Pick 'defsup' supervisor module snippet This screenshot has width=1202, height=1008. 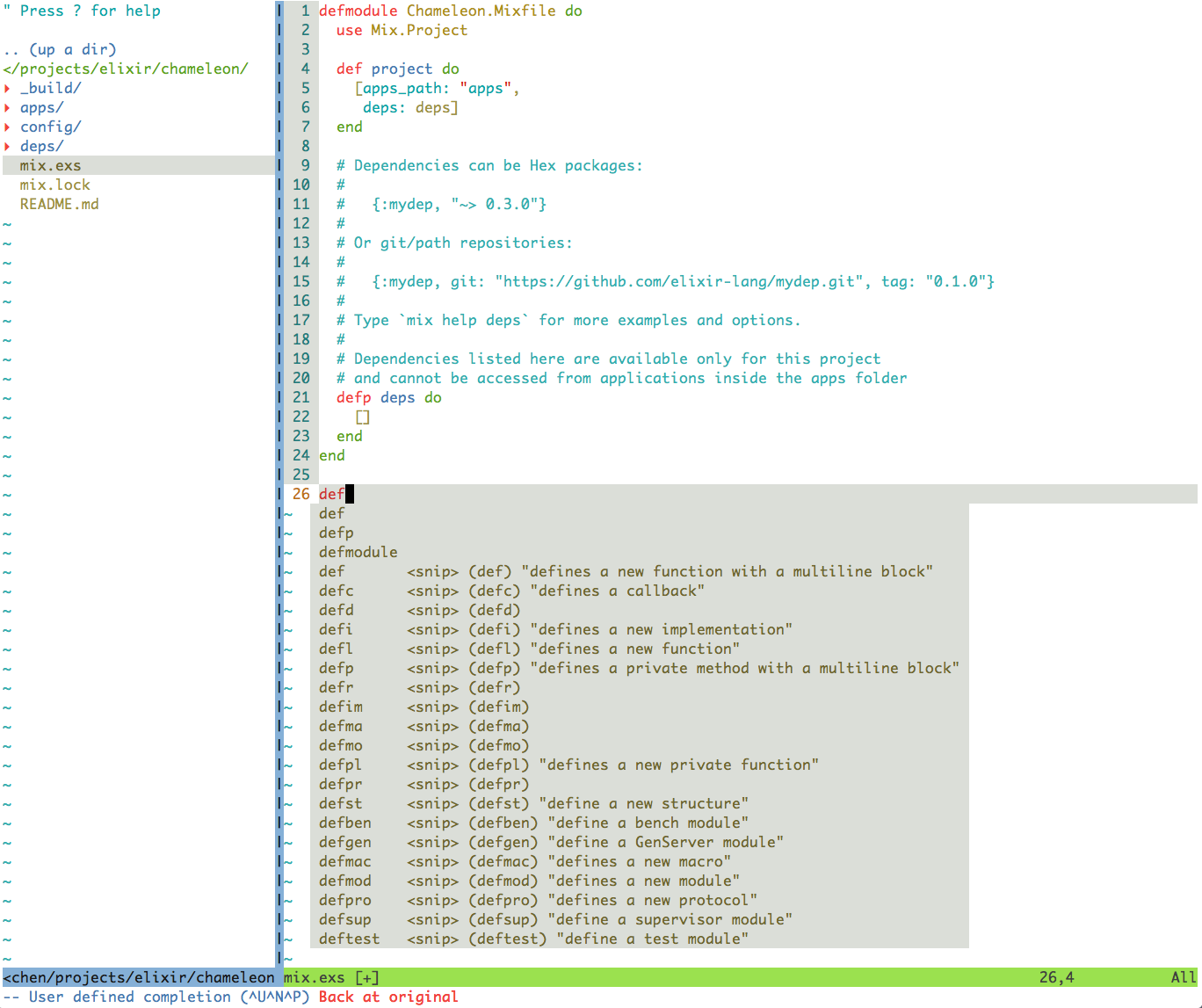coord(640,919)
